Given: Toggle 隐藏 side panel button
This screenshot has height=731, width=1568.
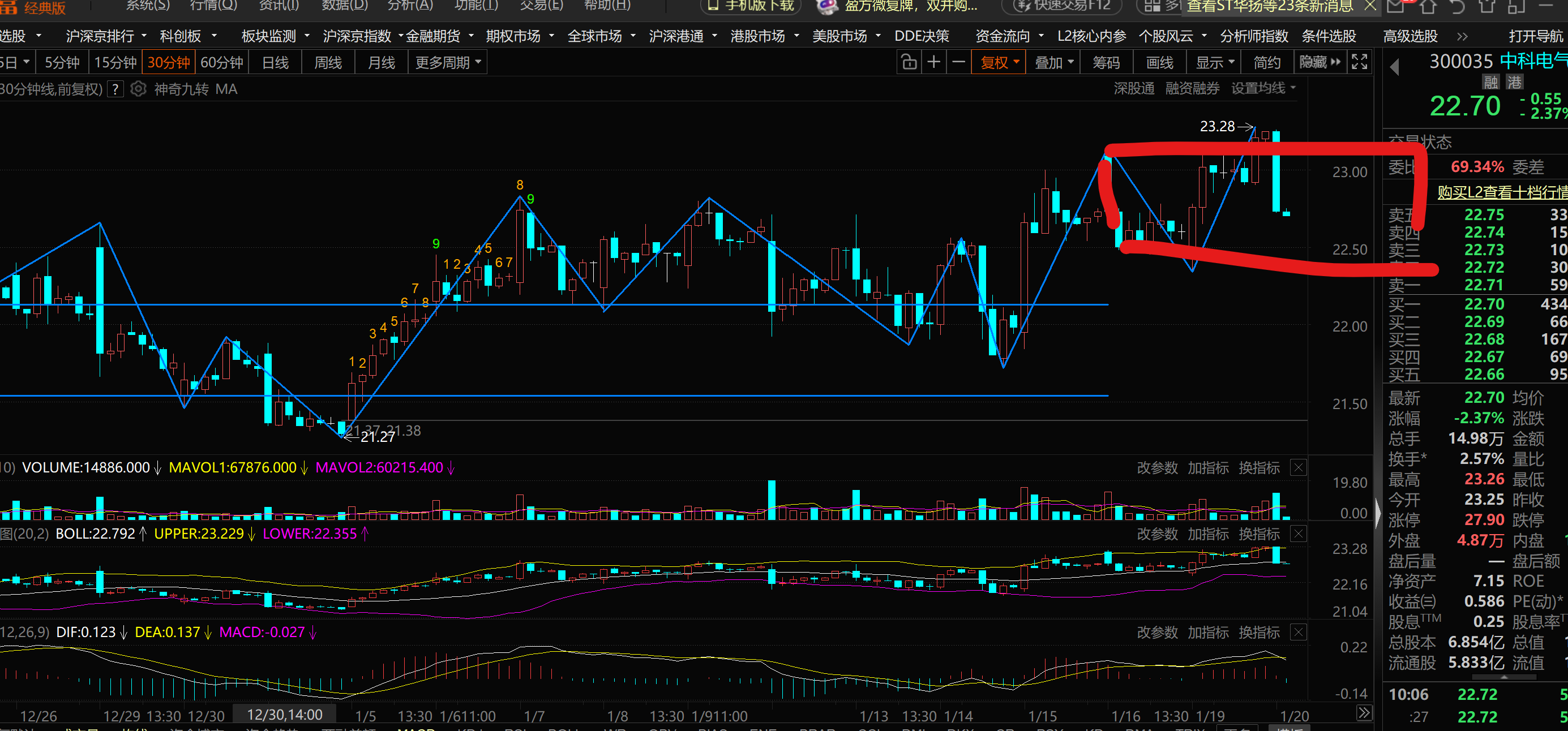Looking at the screenshot, I should [x=1319, y=63].
